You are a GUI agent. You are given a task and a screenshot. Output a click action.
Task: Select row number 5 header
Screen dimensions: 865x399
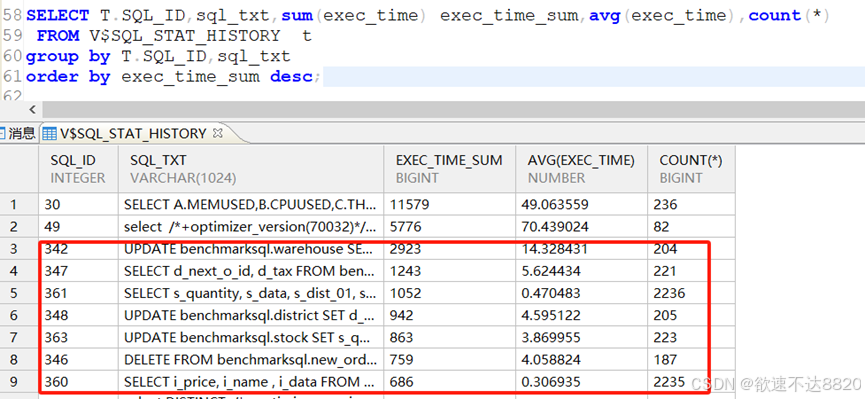coord(19,293)
